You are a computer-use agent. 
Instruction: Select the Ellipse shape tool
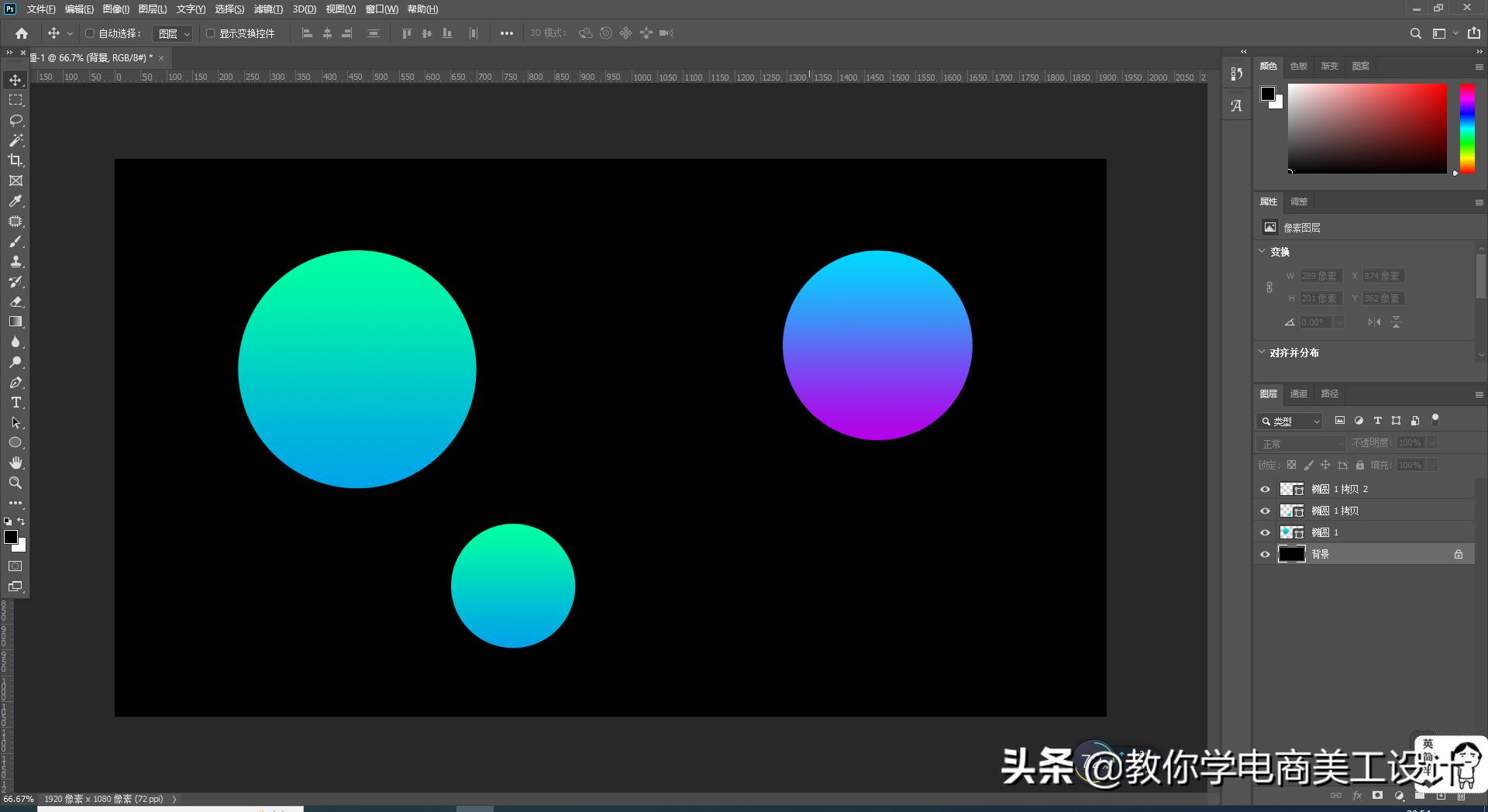(15, 442)
